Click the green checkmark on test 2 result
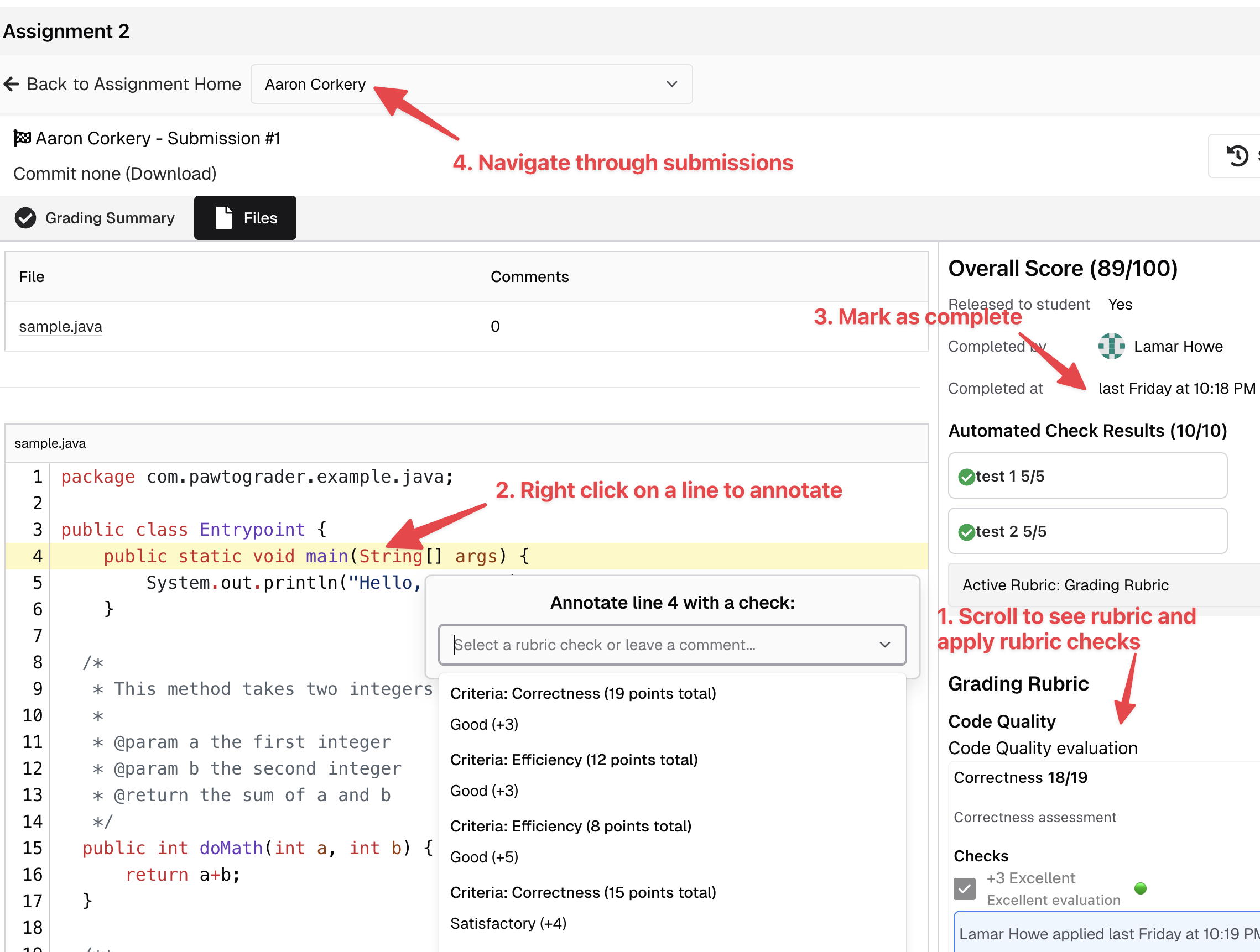 coord(967,531)
